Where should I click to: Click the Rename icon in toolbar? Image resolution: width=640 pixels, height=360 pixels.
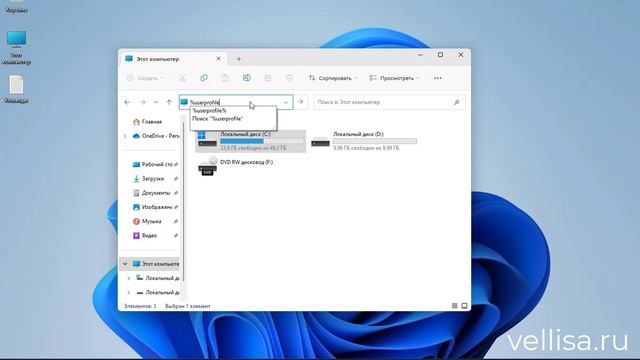pos(247,78)
